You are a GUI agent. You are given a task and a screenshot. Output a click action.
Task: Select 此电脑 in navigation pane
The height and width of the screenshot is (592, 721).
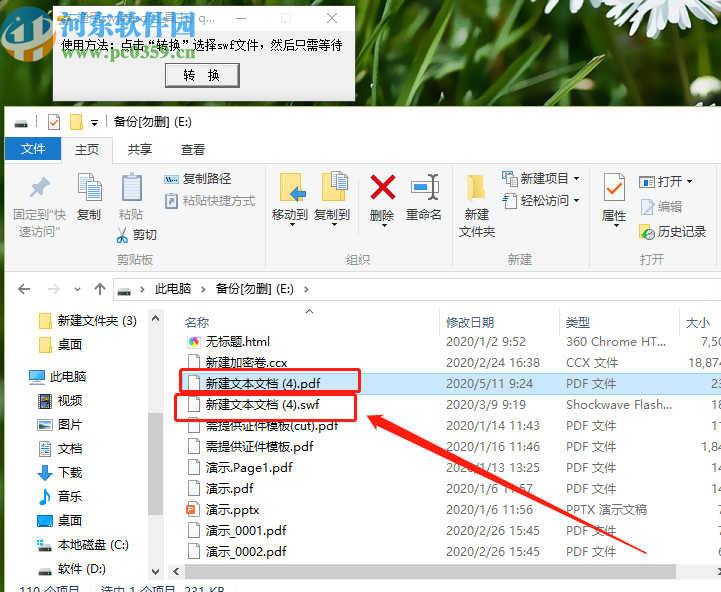(57, 377)
